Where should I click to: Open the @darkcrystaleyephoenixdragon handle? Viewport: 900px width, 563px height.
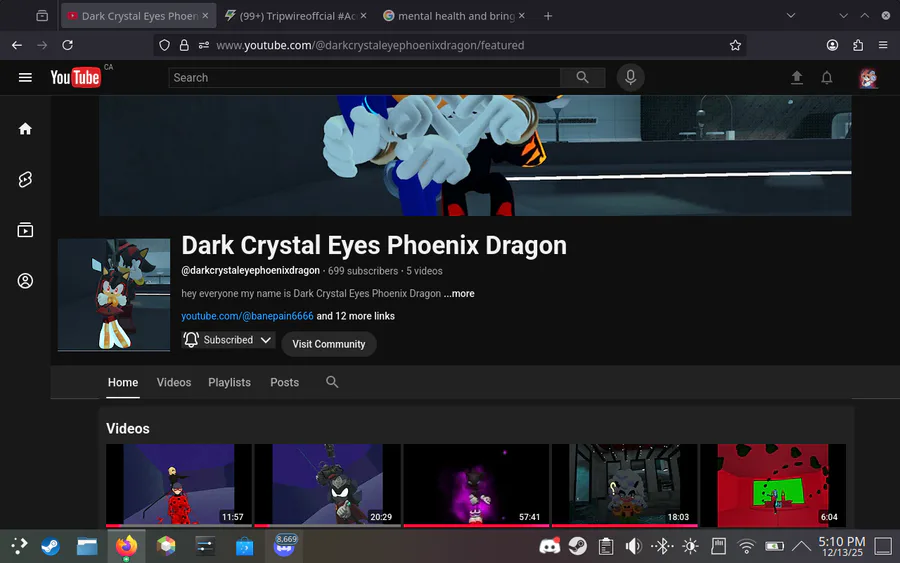[250, 270]
